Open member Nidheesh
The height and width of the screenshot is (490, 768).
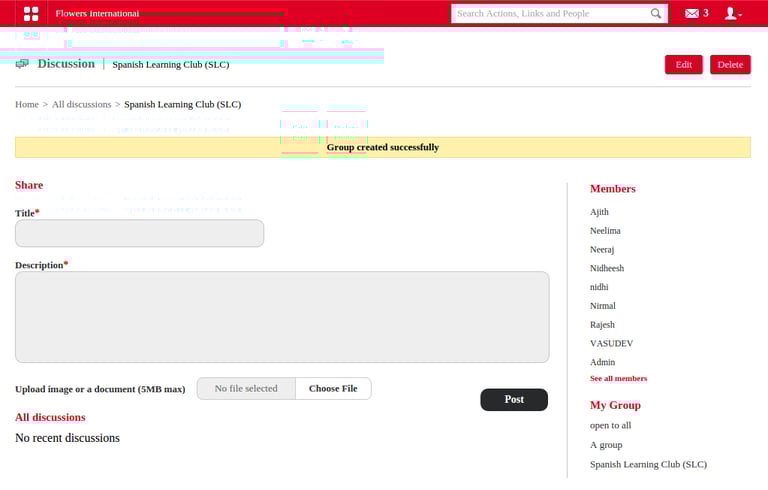click(607, 269)
